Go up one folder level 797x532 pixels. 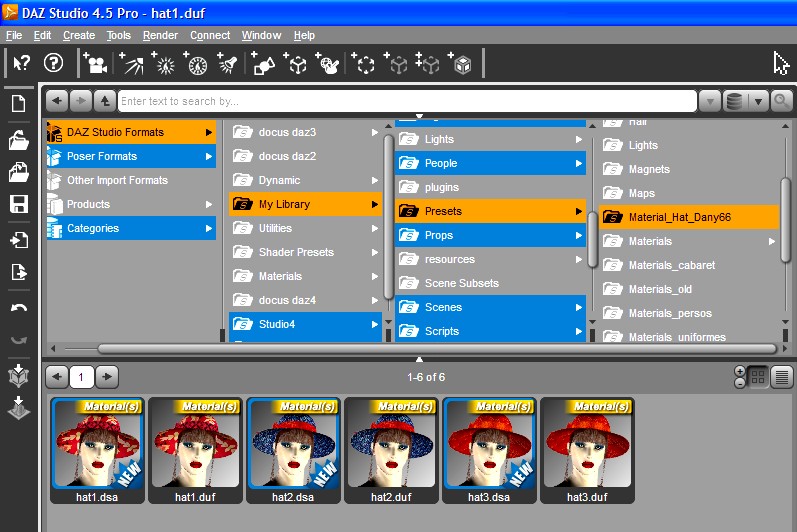click(x=105, y=101)
